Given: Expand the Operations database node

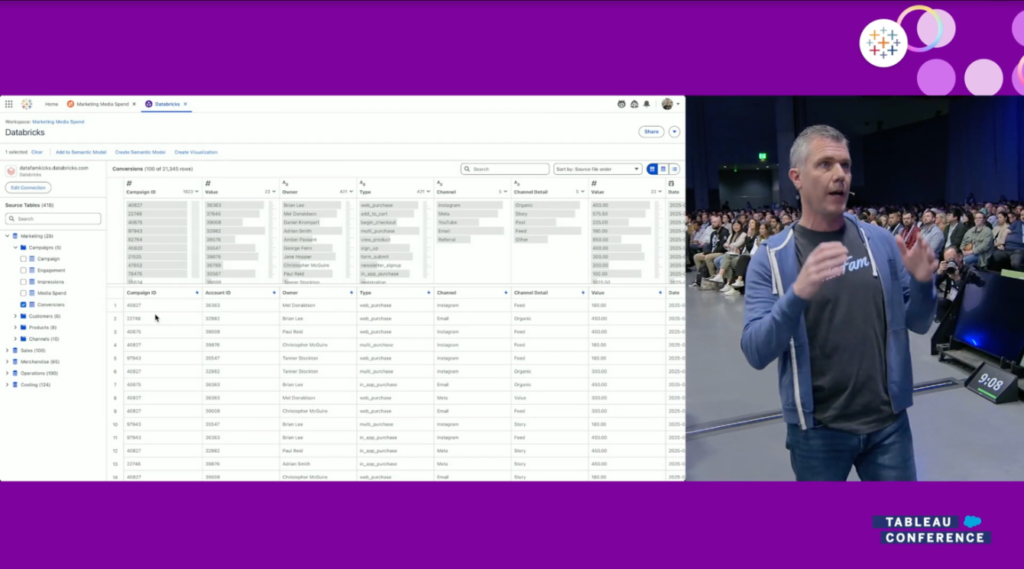Looking at the screenshot, I should [7, 373].
